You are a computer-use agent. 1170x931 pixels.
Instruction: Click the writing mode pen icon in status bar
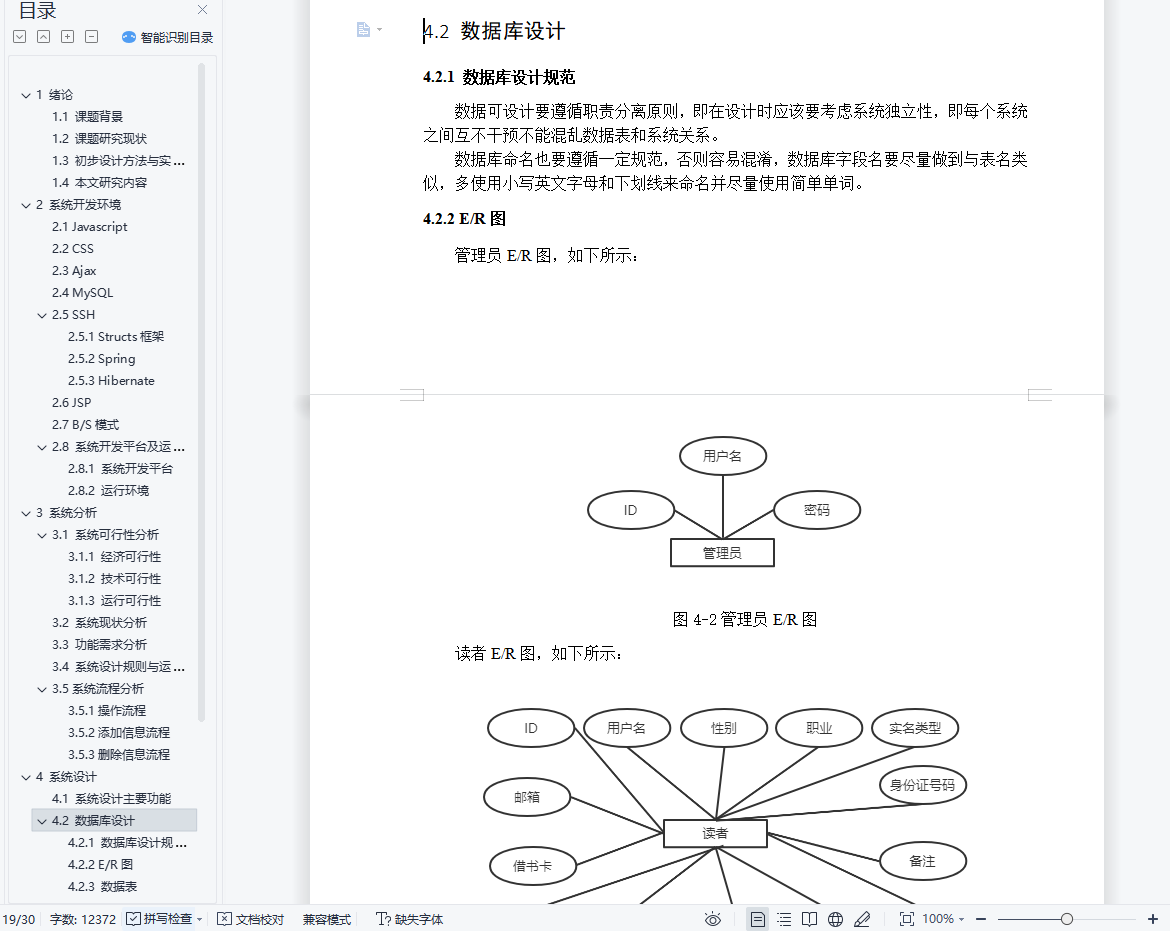pyautogui.click(x=862, y=919)
